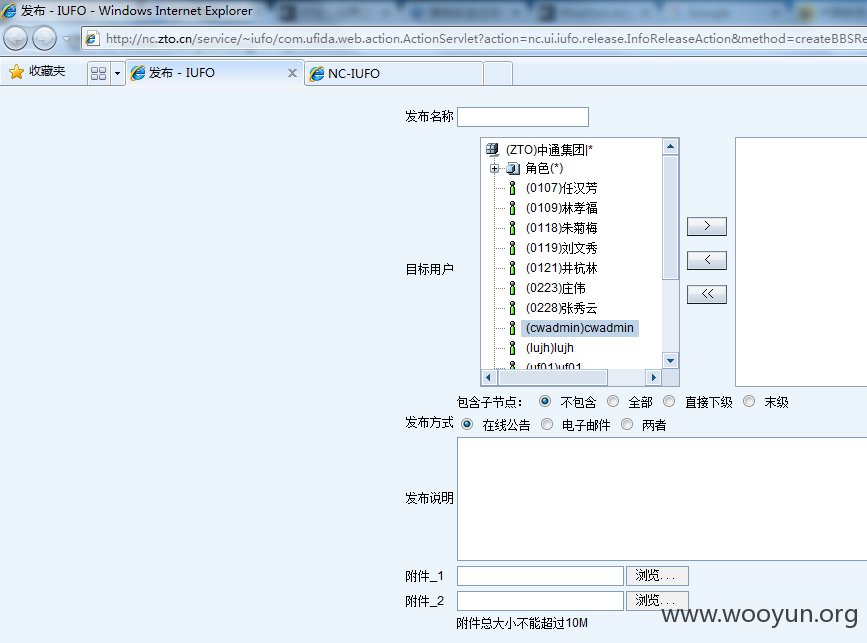
Task: Click the tree vertical scrollbar thumb
Action: coord(670,217)
